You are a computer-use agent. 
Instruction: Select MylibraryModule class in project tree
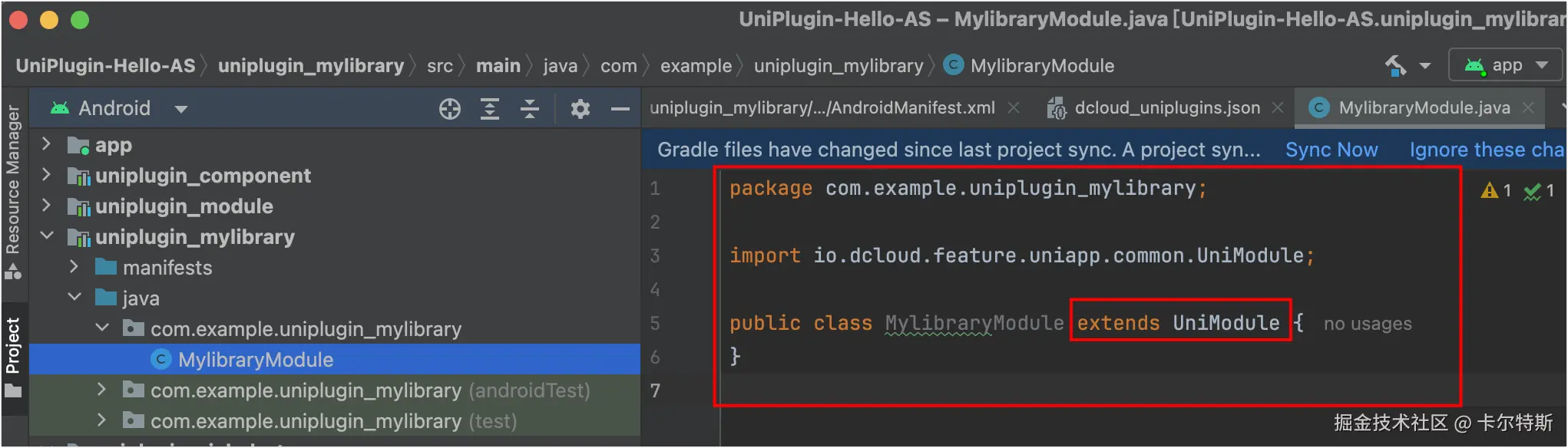coord(255,360)
